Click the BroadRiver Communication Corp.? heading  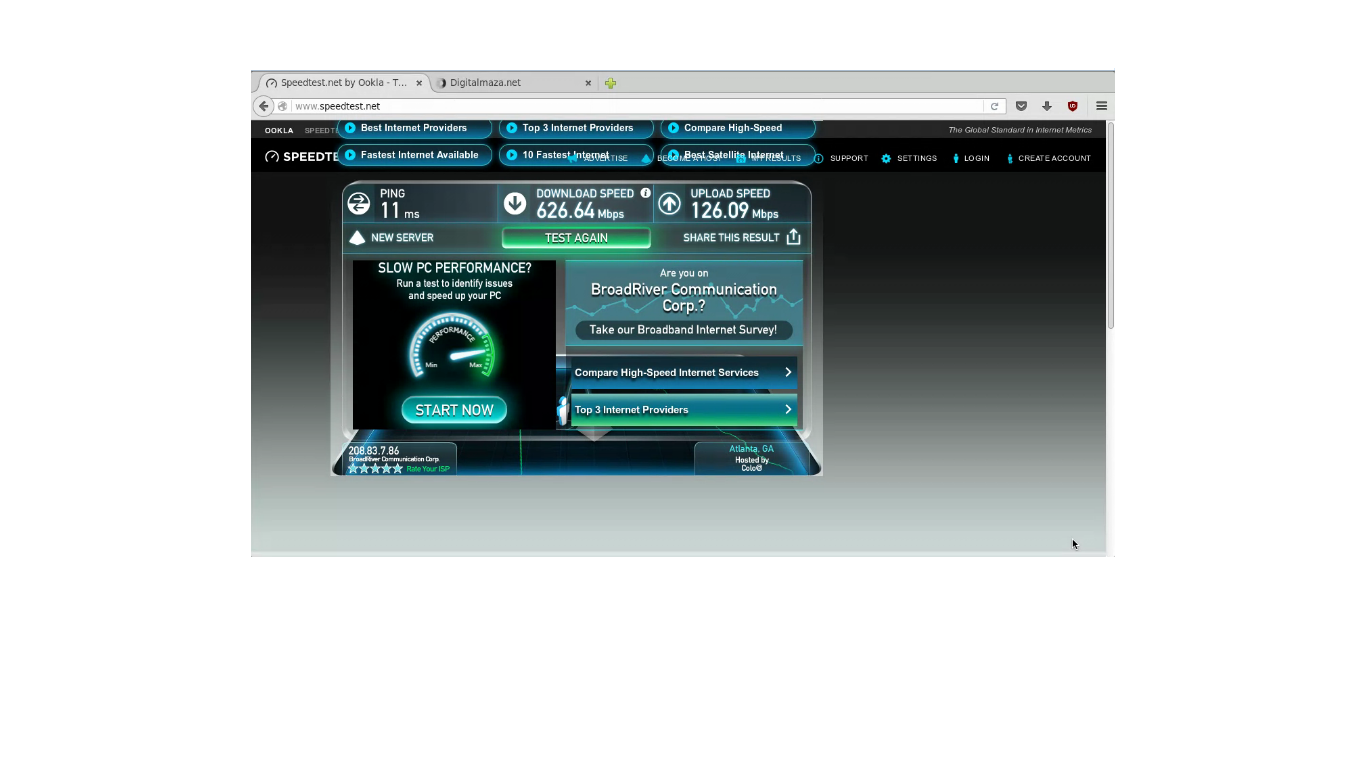click(x=684, y=297)
